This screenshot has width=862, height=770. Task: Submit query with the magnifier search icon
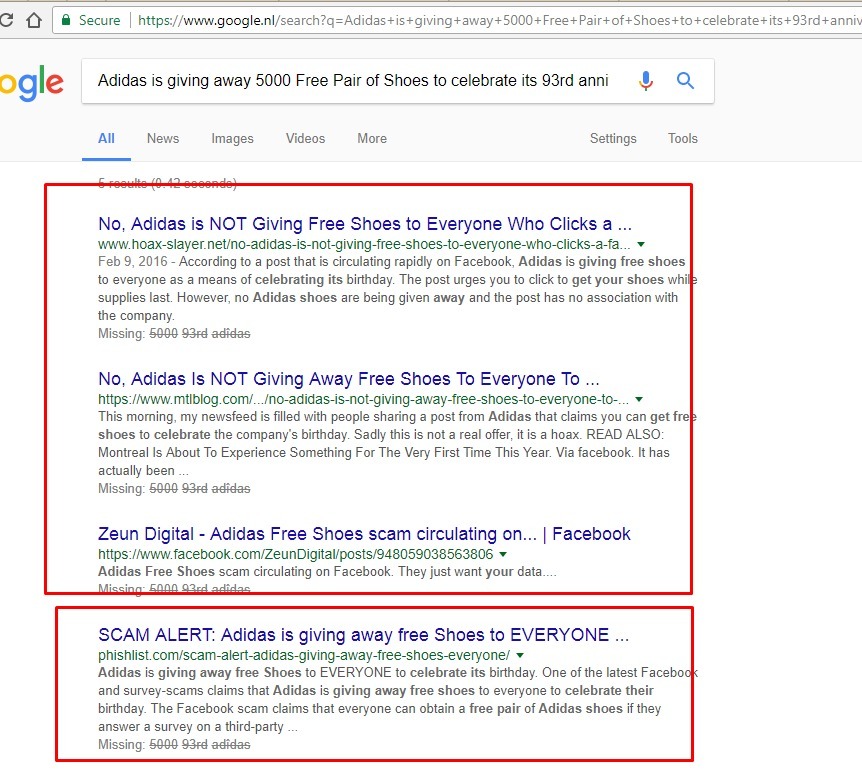685,81
